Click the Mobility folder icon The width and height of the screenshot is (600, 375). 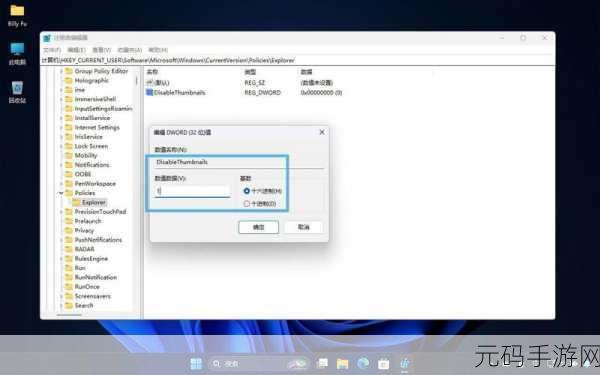(69, 155)
